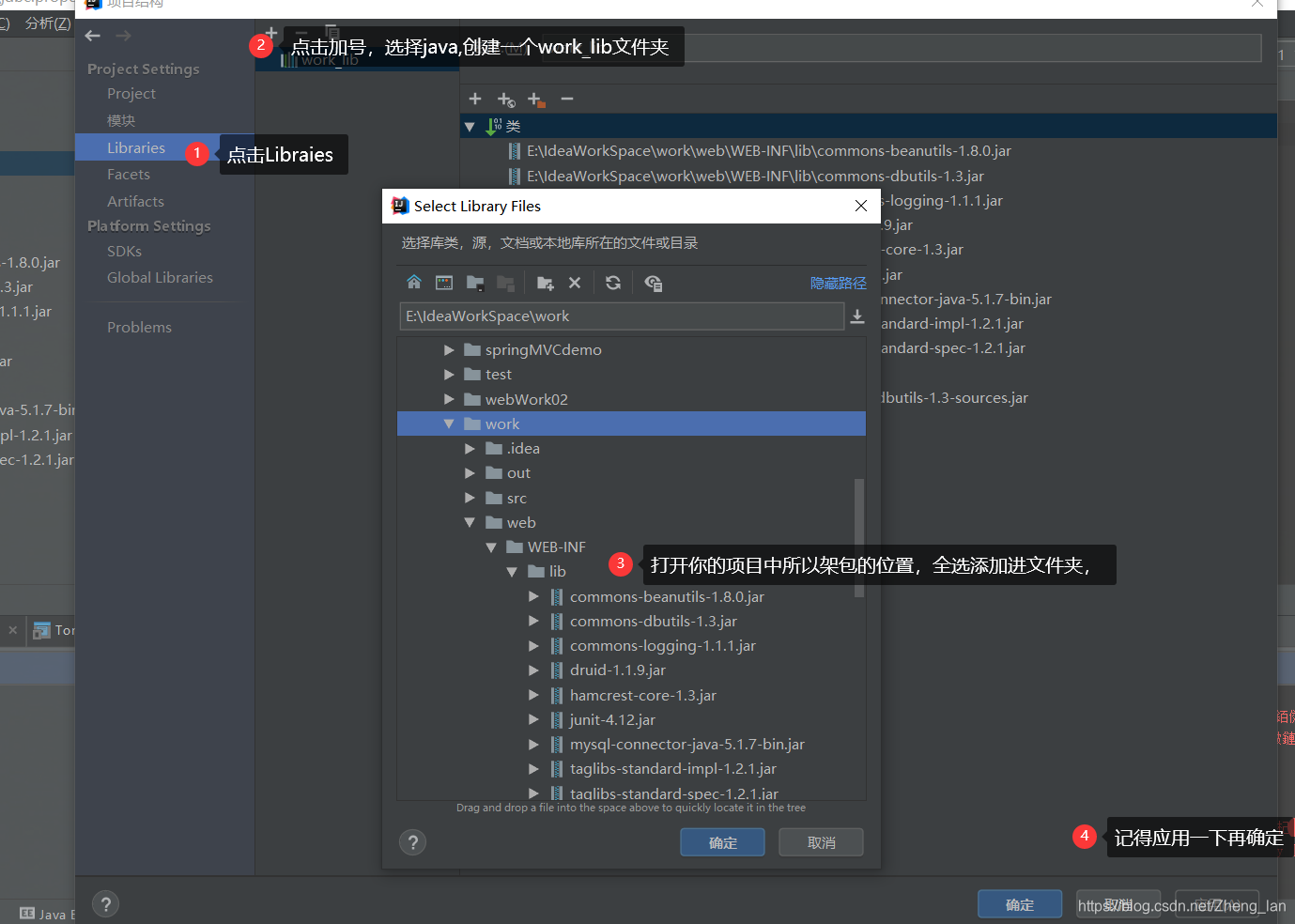The image size is (1295, 924).
Task: Create a new folder in file chooser
Action: pyautogui.click(x=545, y=283)
